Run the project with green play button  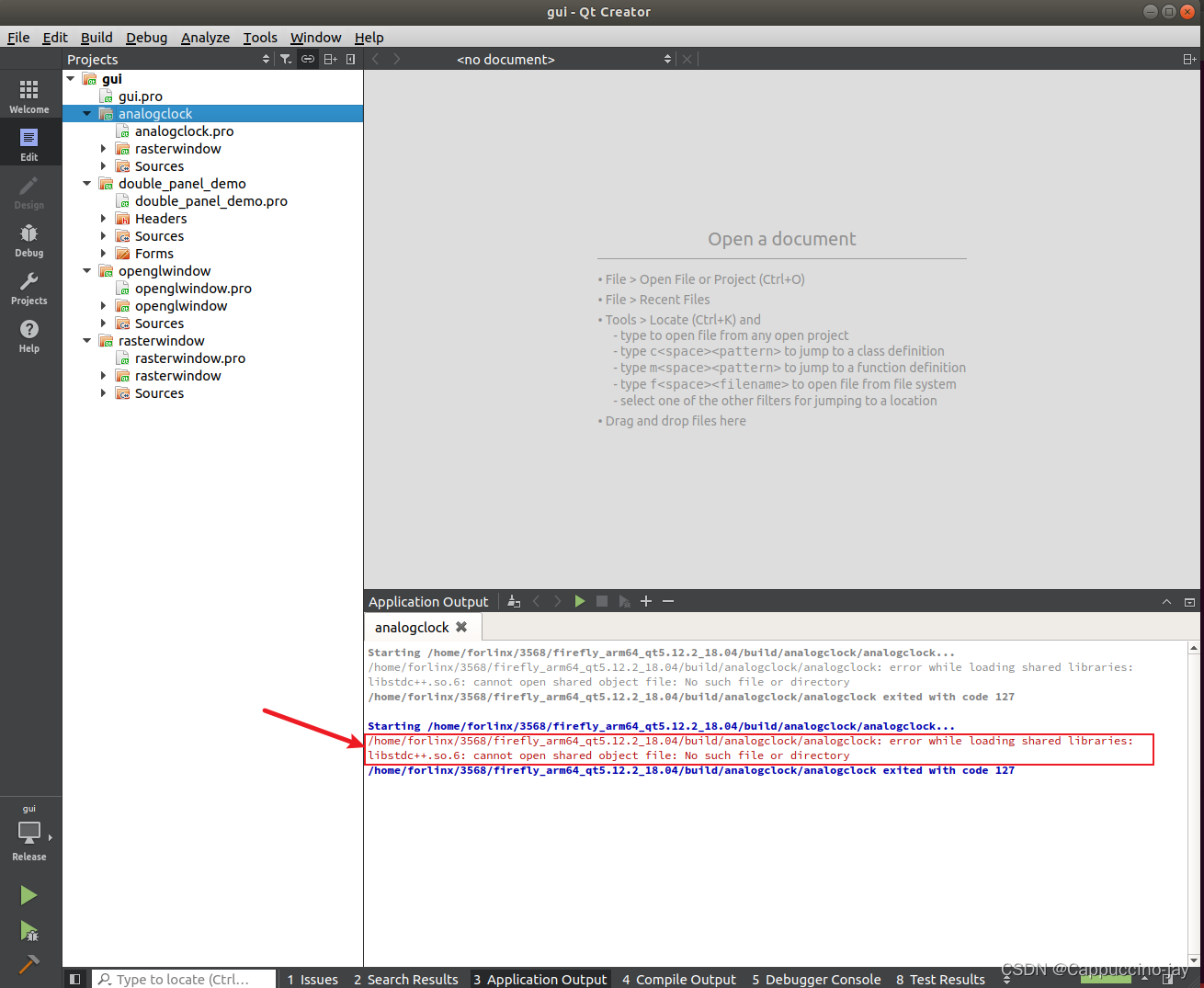click(x=29, y=895)
